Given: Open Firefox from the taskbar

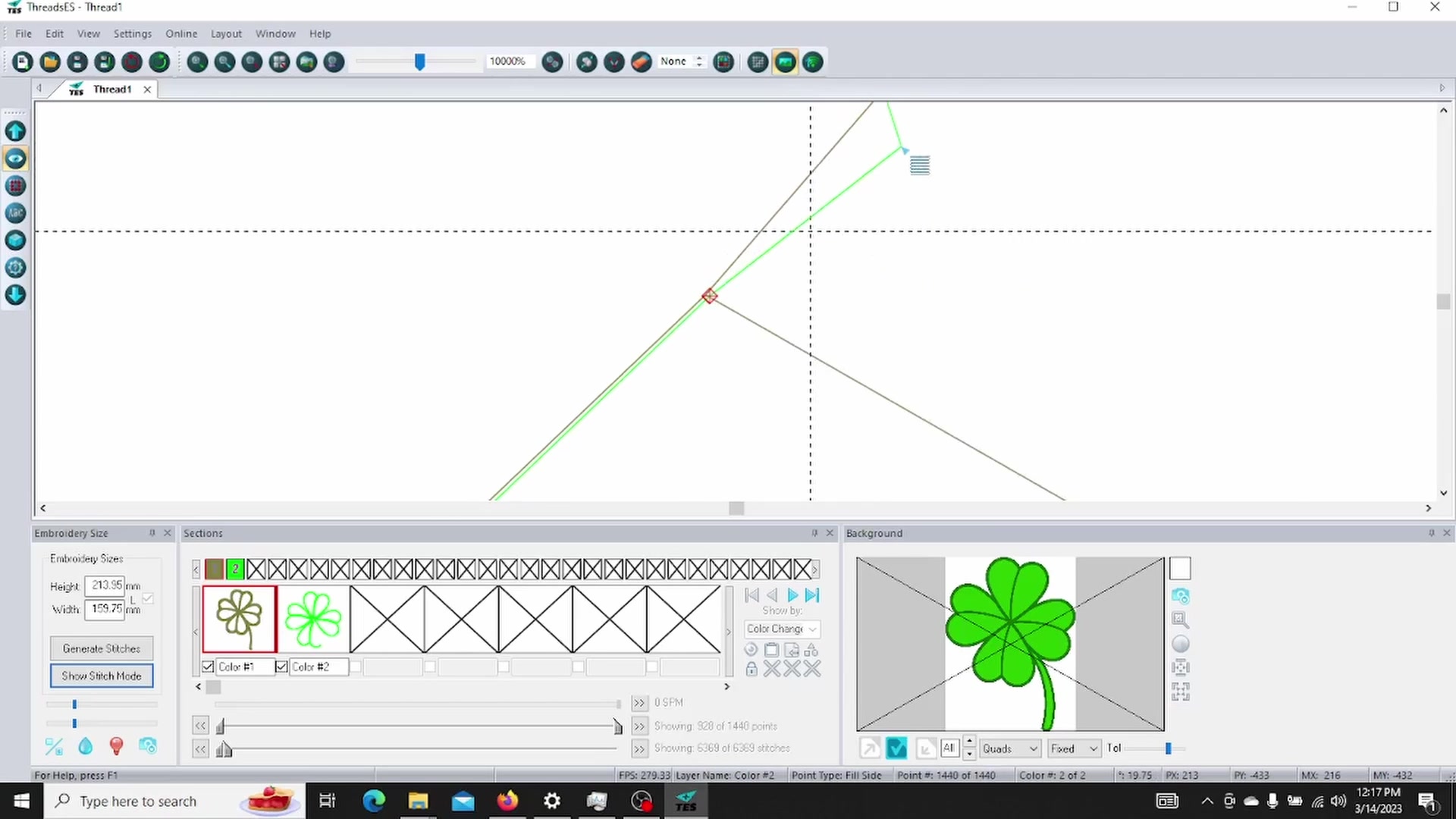Looking at the screenshot, I should (507, 801).
